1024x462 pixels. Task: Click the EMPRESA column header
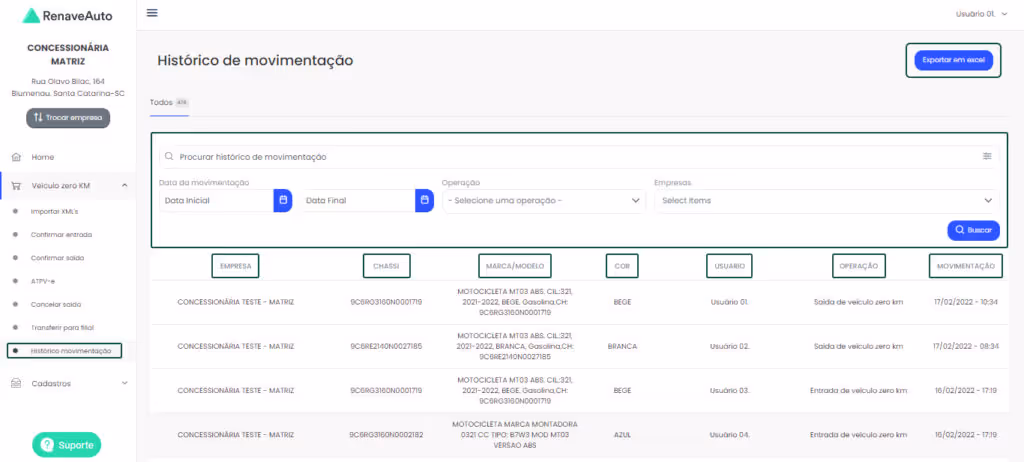tap(236, 266)
